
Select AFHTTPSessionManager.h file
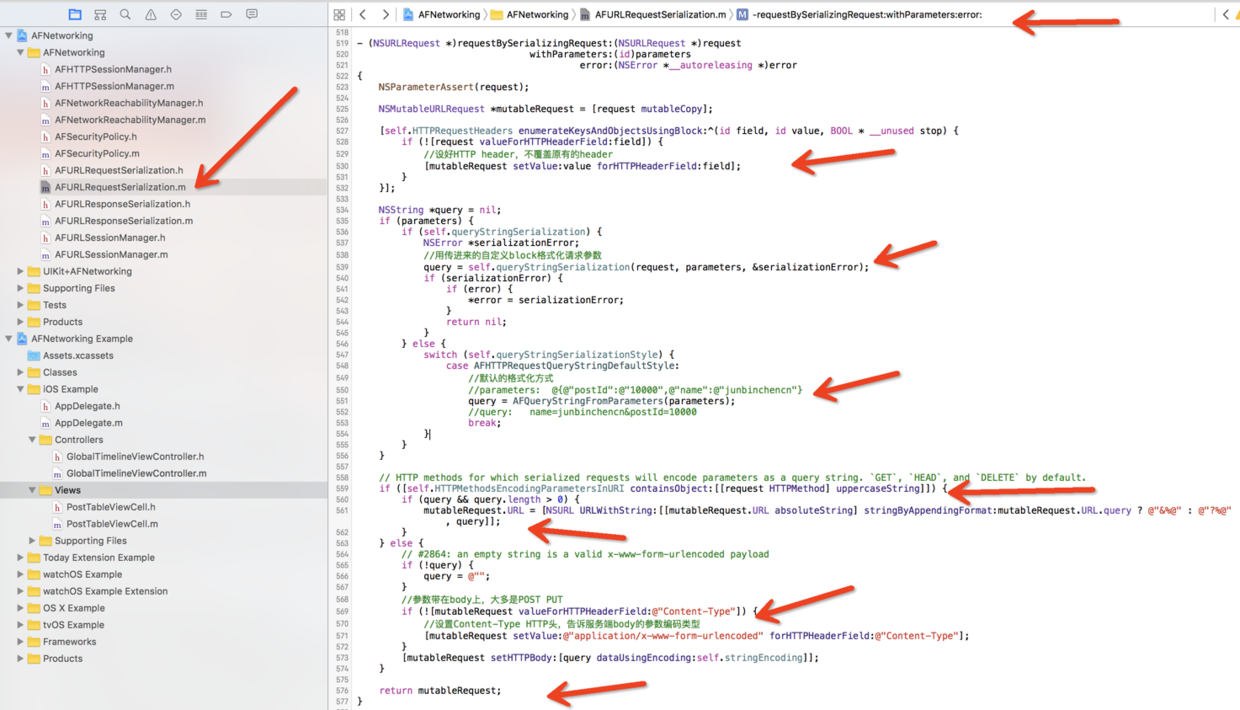[x=113, y=69]
